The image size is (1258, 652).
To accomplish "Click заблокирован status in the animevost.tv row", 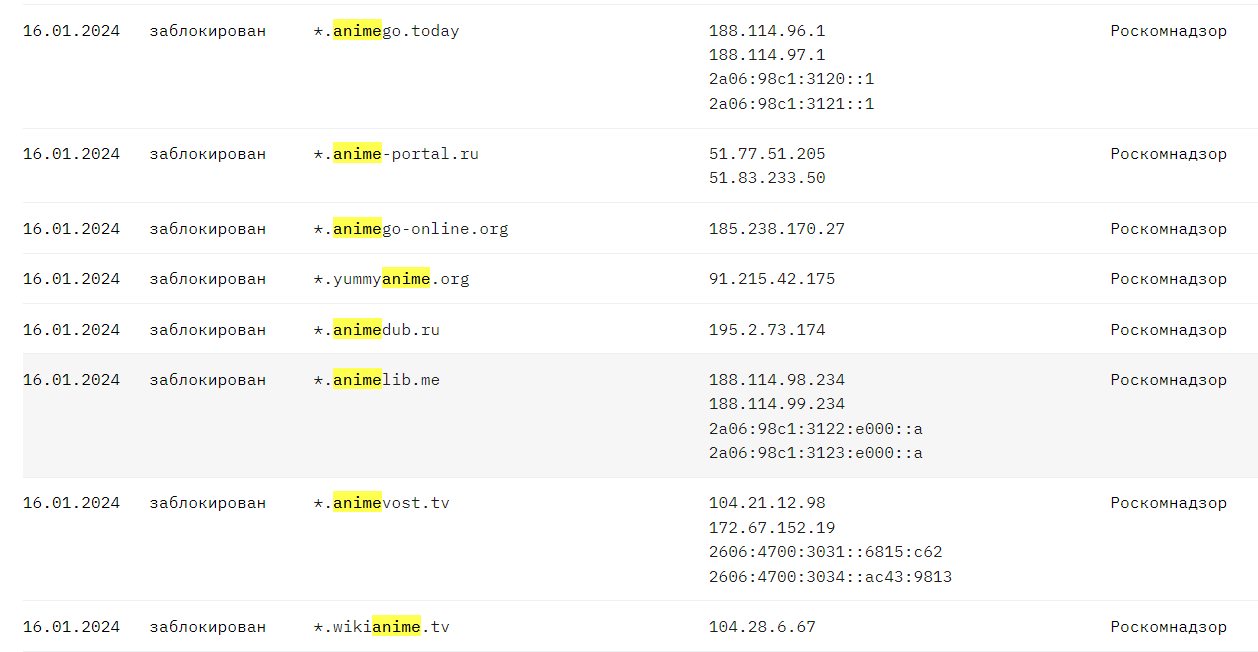I will pyautogui.click(x=208, y=503).
